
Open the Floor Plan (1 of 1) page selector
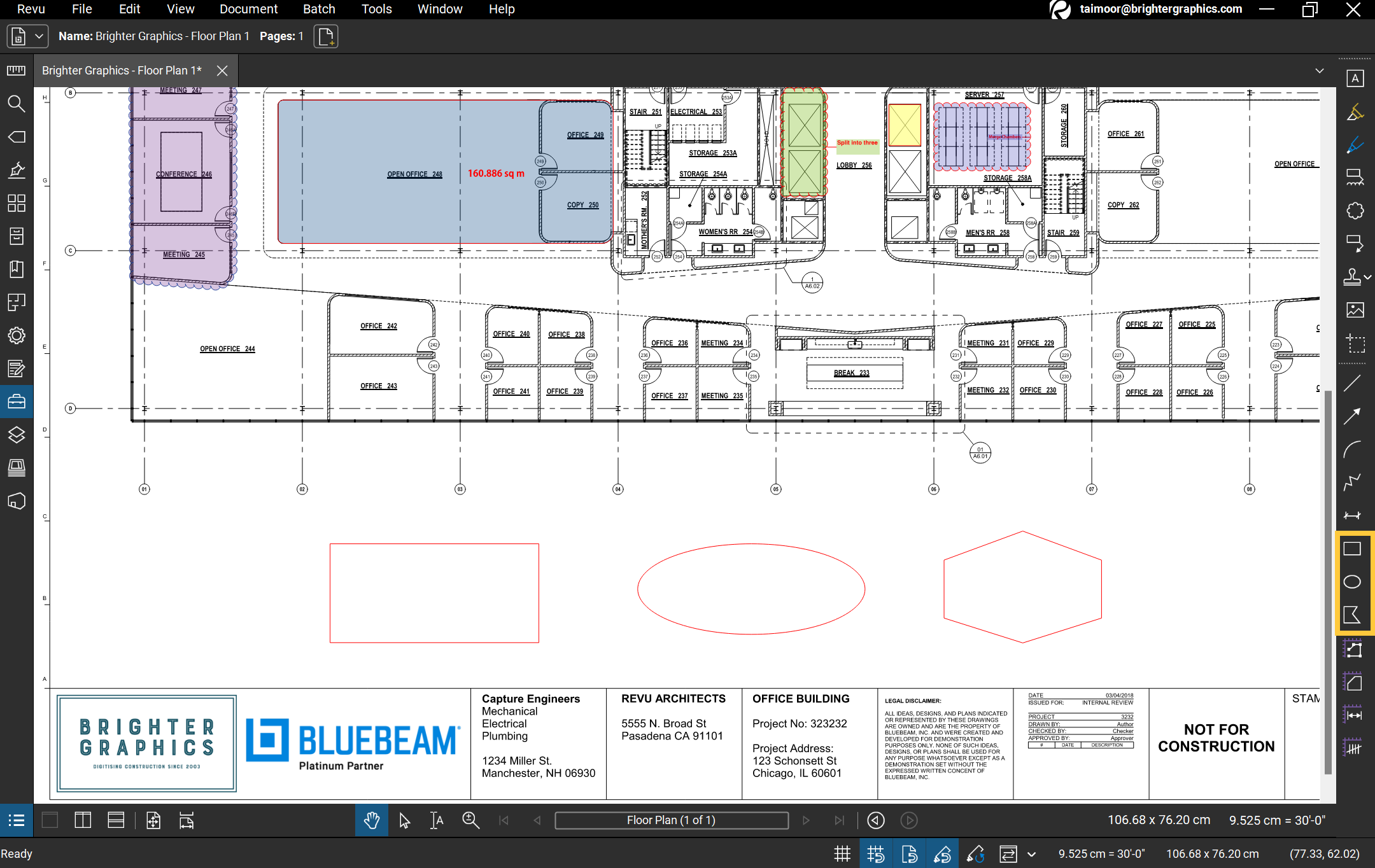(x=672, y=820)
